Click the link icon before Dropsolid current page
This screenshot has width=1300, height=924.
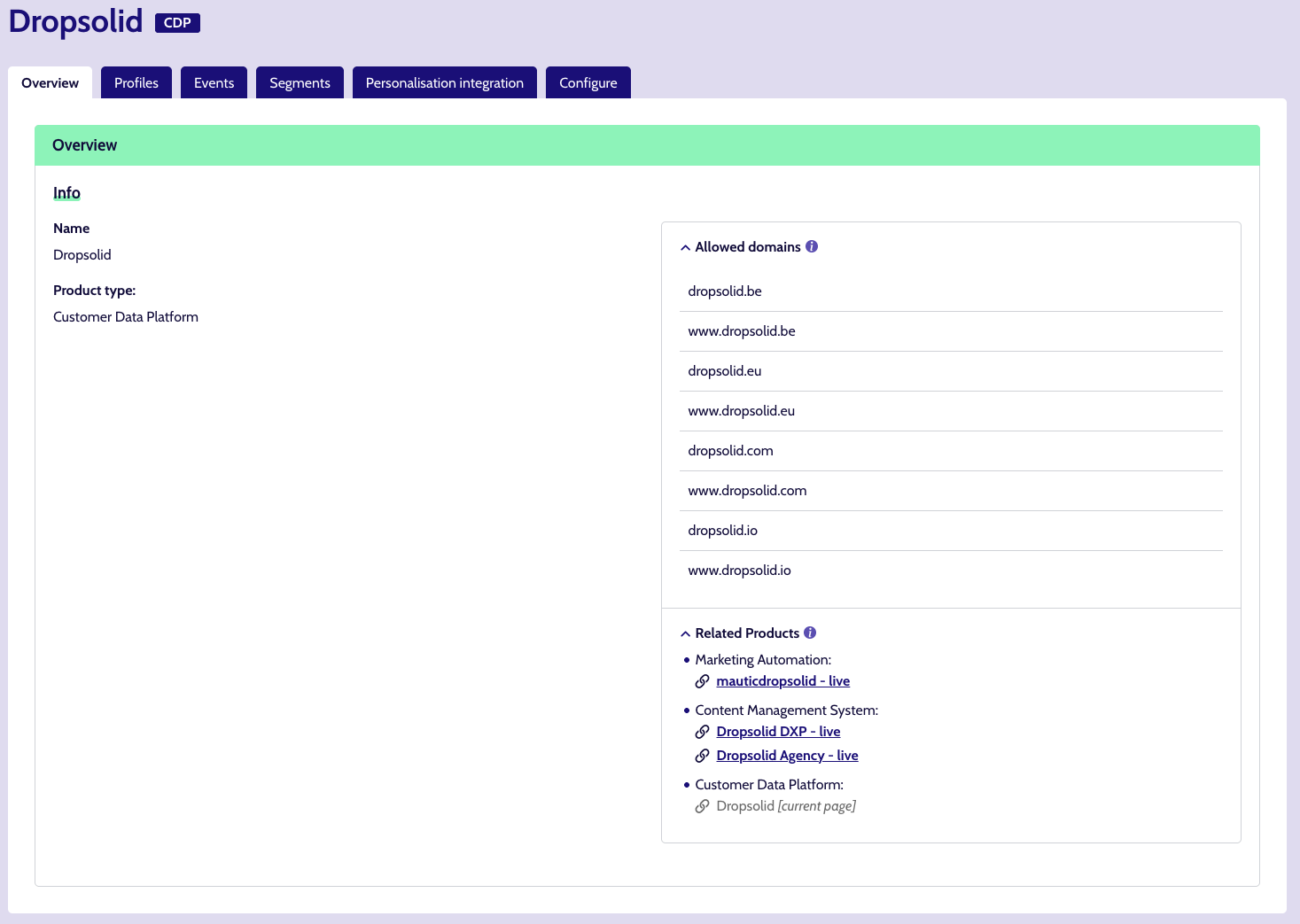pos(702,806)
